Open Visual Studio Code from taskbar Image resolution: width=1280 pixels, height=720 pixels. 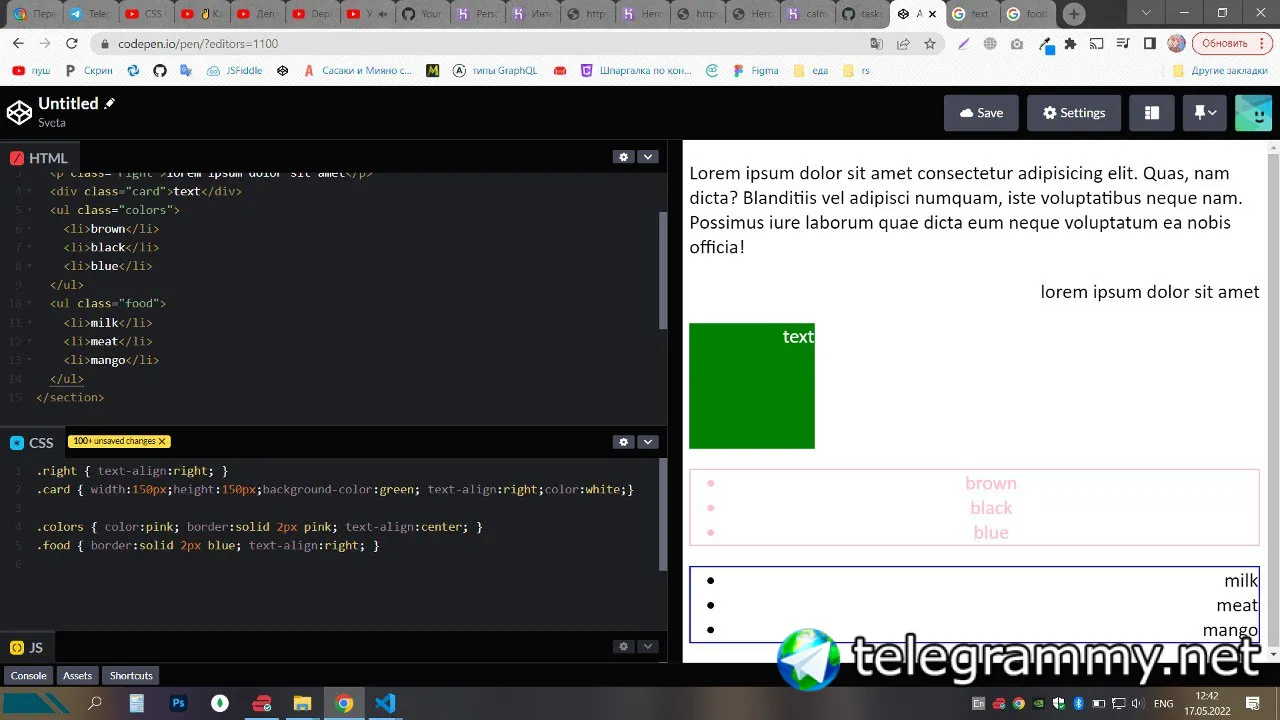pyautogui.click(x=386, y=704)
